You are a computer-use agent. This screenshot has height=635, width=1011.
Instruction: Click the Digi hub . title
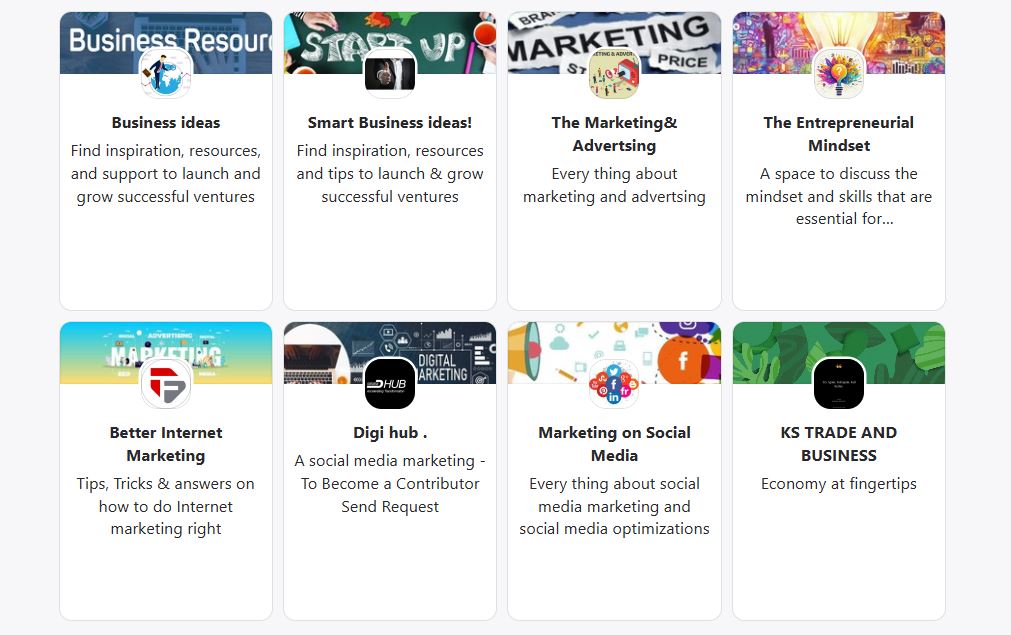pos(390,433)
